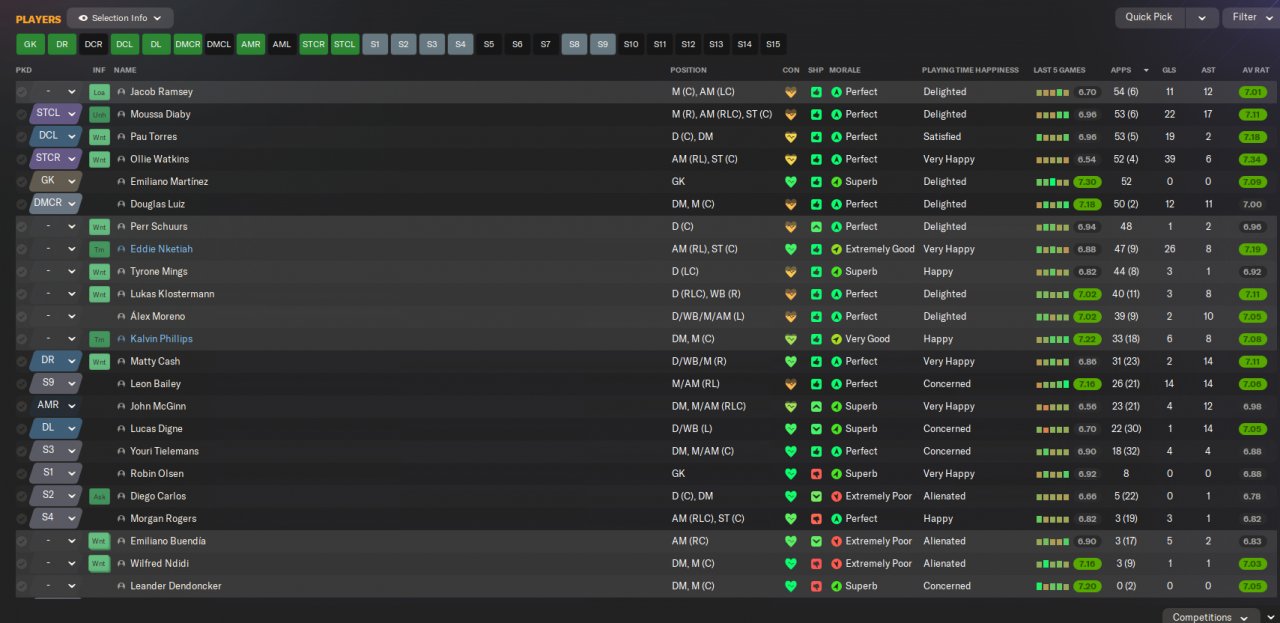Click Eddie Nketiah's Trn info badge
Image resolution: width=1280 pixels, height=623 pixels.
click(x=98, y=249)
